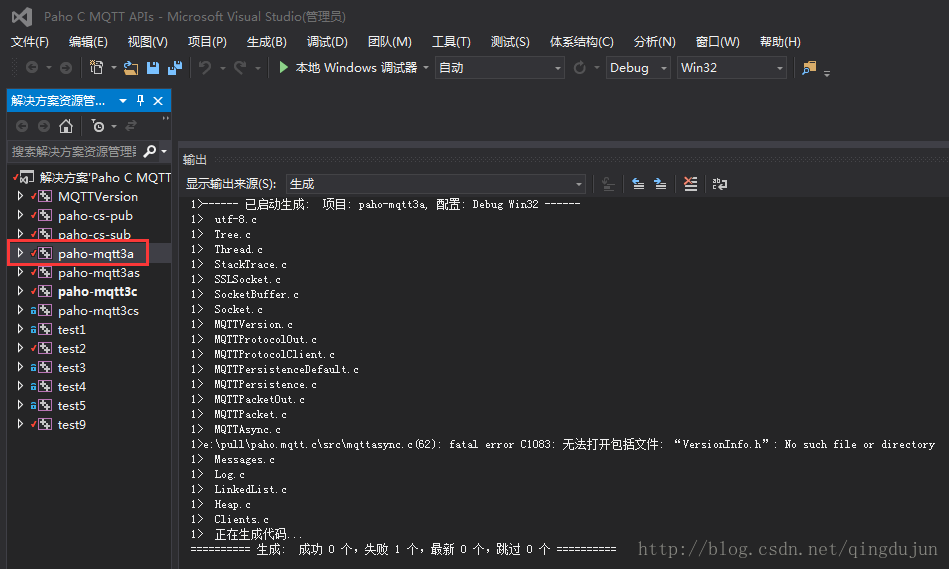
Task: Open the 团队(M) menu
Action: [389, 42]
